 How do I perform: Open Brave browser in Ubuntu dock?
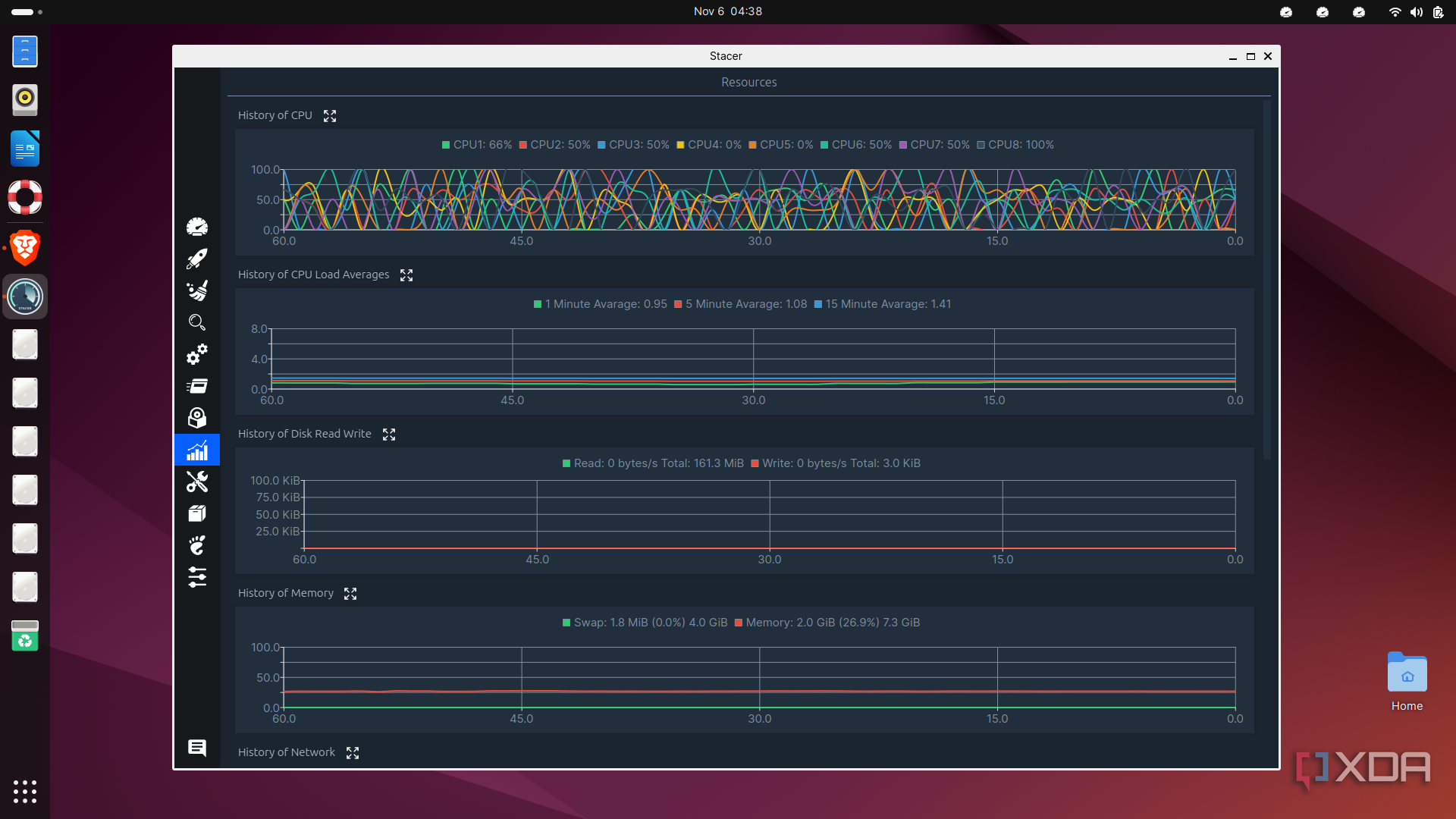point(25,247)
